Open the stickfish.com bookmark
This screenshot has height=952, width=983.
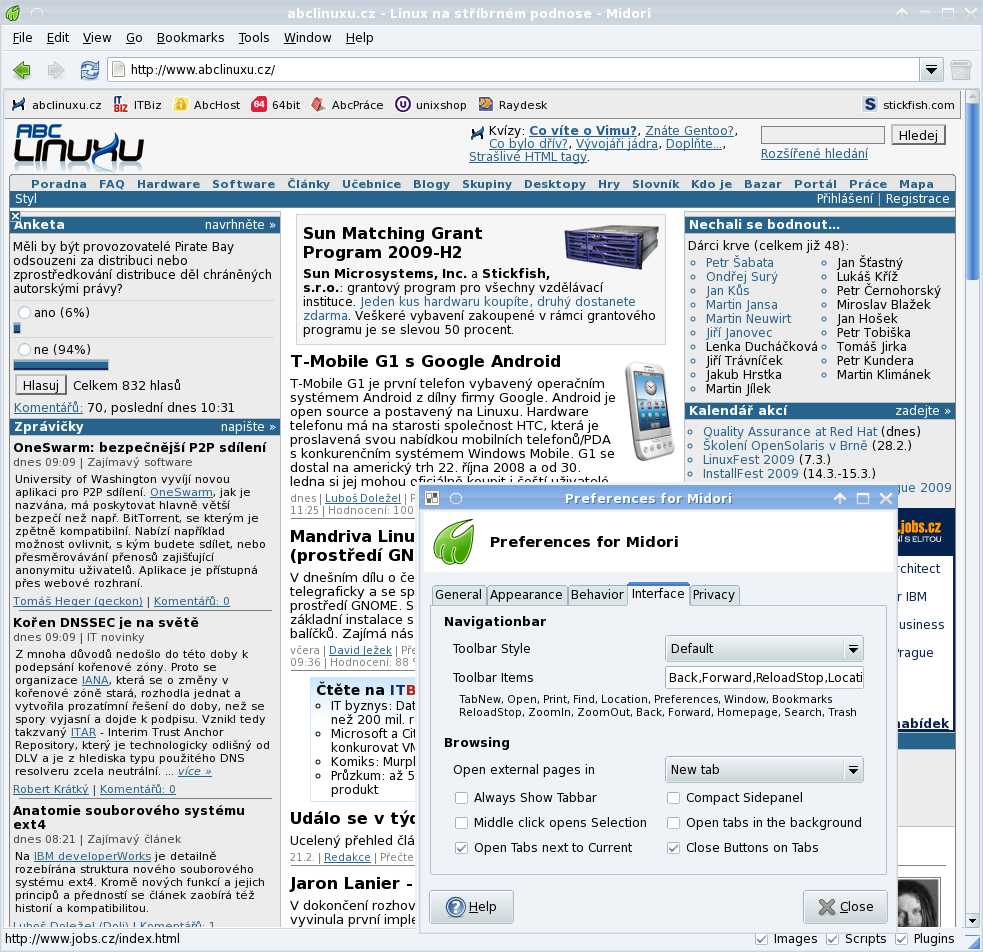pyautogui.click(x=908, y=105)
